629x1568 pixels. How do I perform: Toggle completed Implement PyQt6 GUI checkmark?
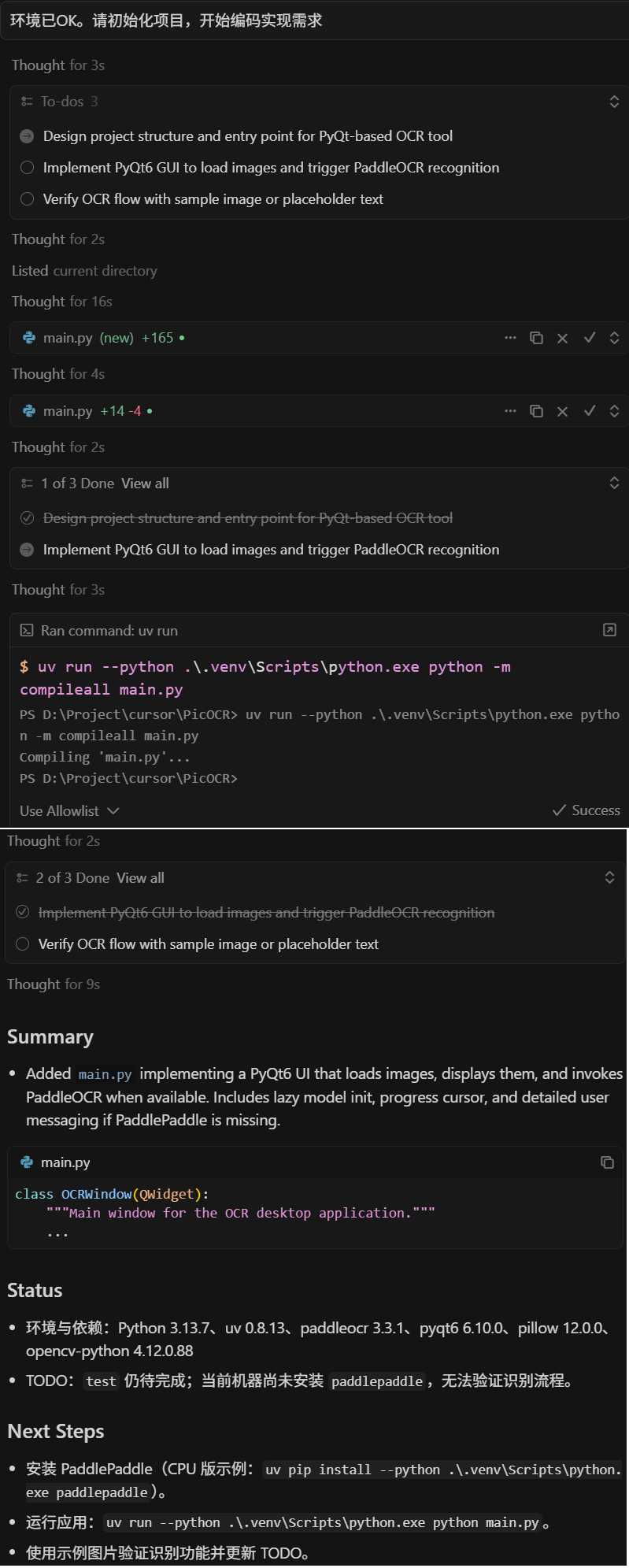click(x=22, y=913)
